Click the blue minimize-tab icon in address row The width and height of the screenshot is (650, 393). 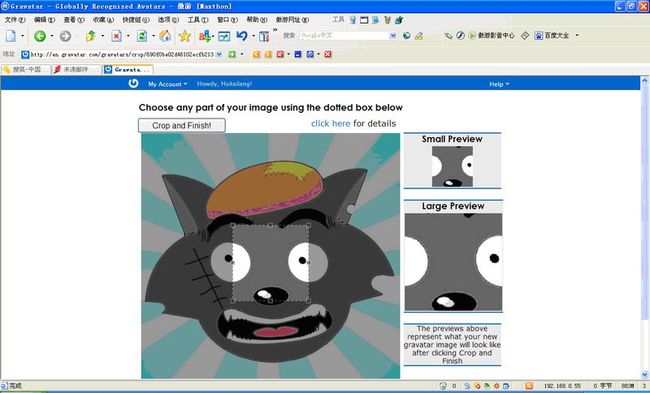[298, 54]
